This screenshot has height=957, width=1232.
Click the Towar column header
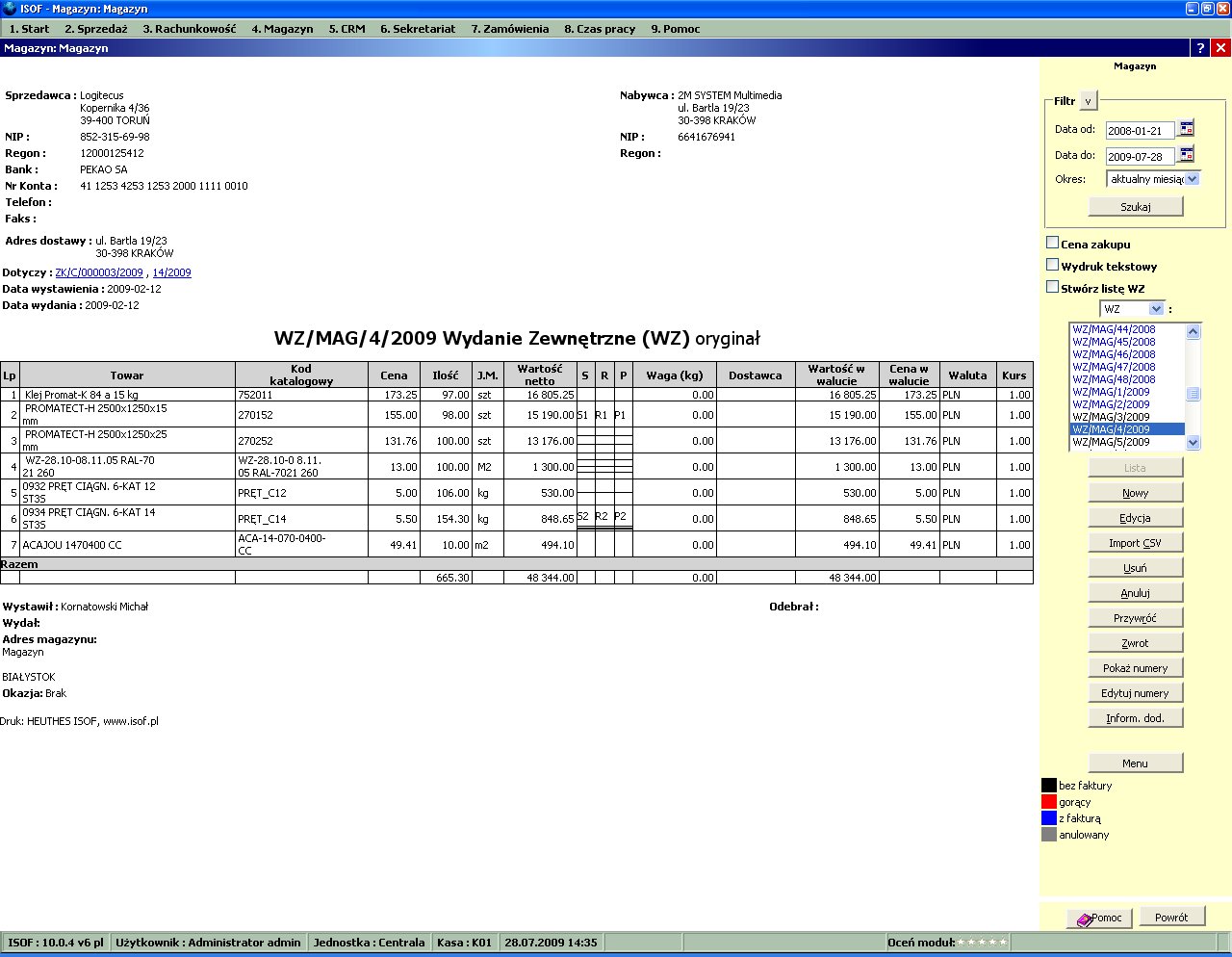tap(127, 375)
